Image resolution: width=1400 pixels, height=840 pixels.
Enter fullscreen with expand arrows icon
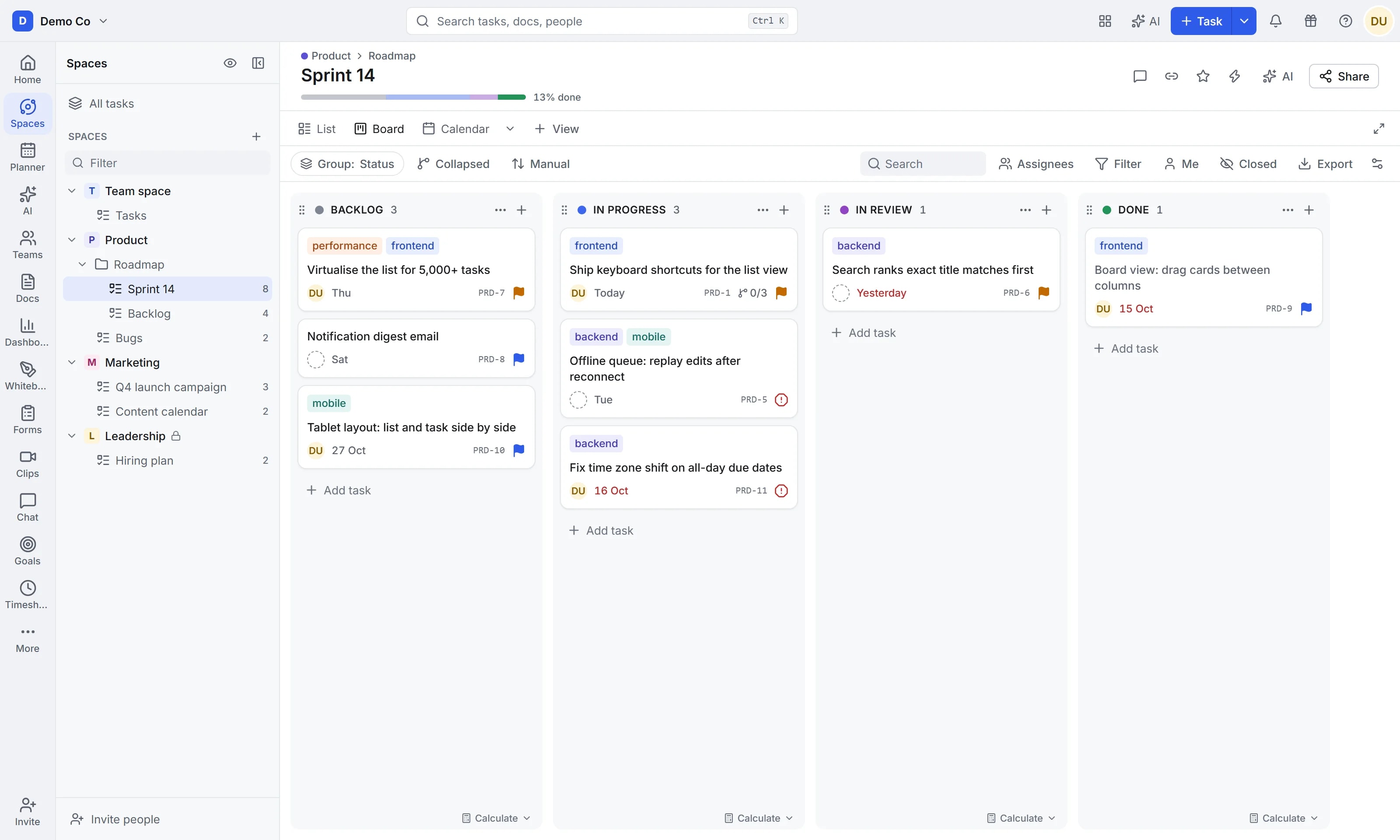pos(1379,129)
